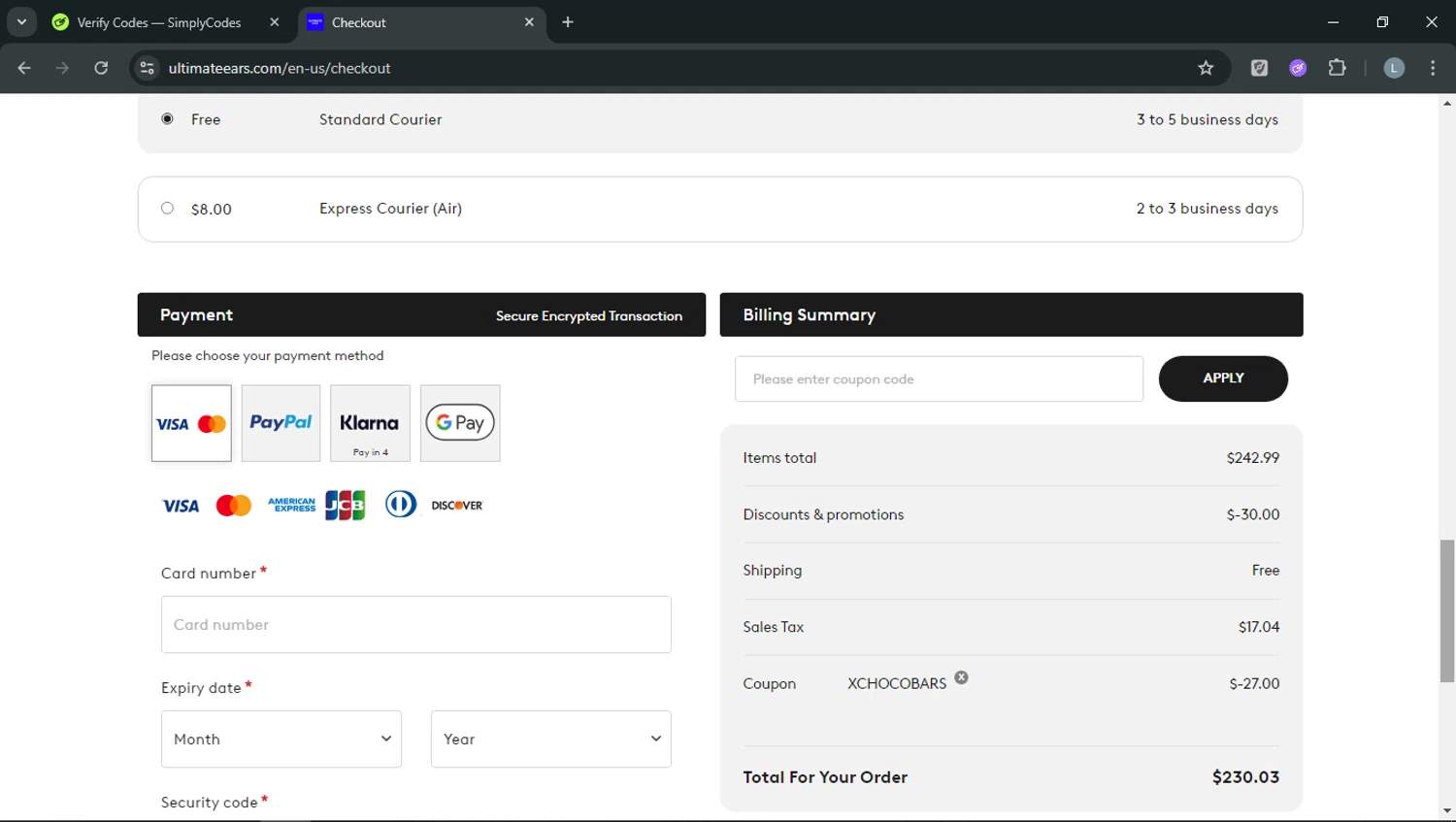The width and height of the screenshot is (1456, 822).
Task: Click the gray extension icon beside bookmark star
Action: click(x=1259, y=68)
